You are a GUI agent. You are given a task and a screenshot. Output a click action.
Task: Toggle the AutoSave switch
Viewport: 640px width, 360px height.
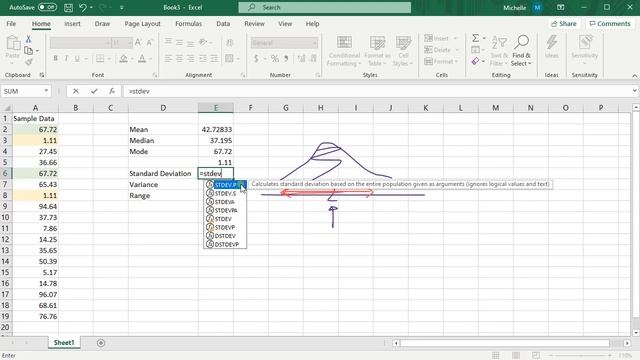tap(47, 7)
